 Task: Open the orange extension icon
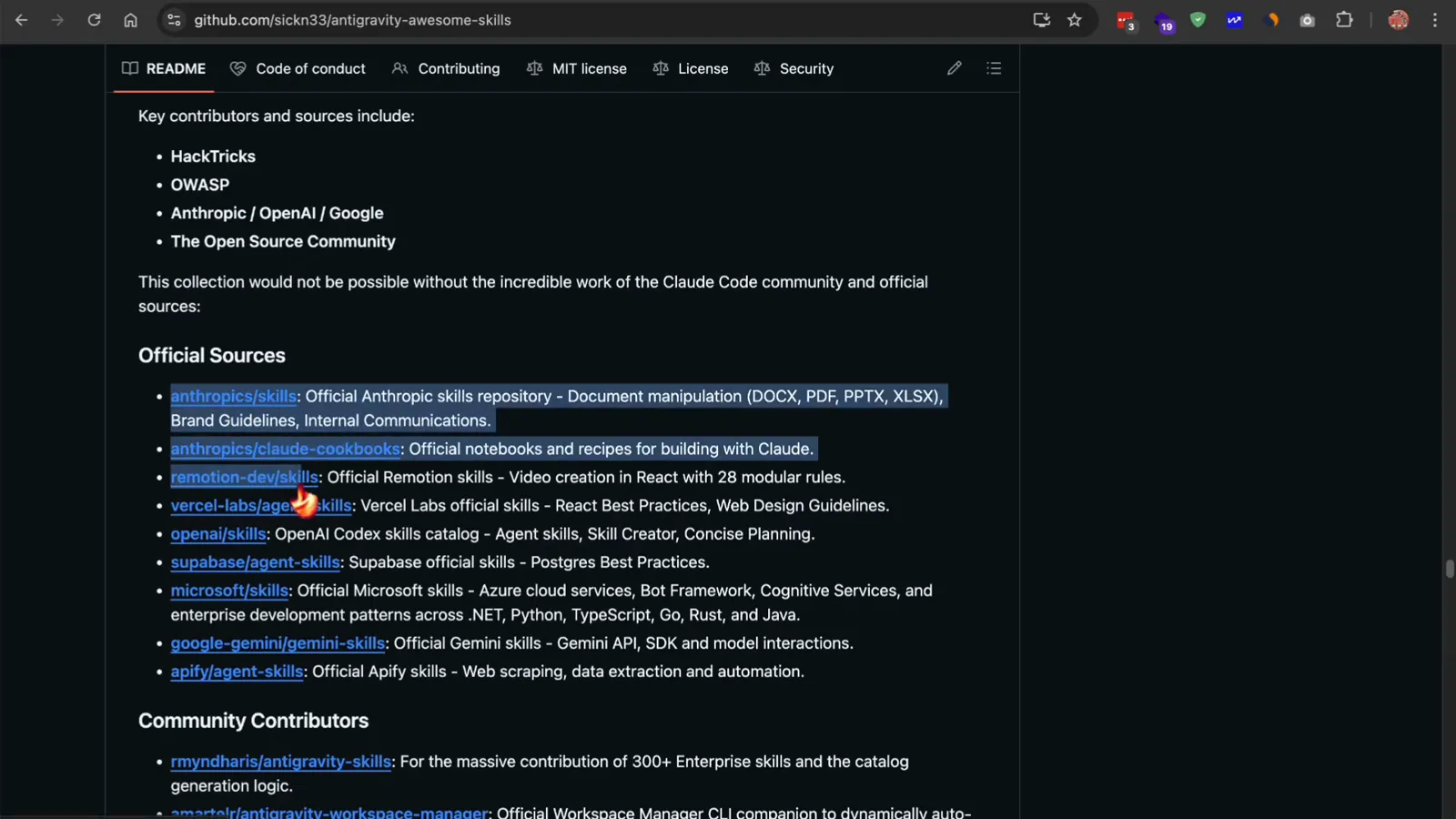click(1271, 20)
